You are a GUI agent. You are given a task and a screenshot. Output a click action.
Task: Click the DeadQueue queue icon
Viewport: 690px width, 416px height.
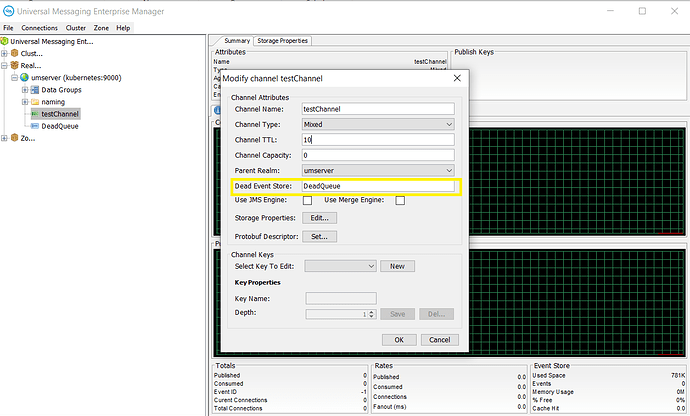[x=35, y=126]
